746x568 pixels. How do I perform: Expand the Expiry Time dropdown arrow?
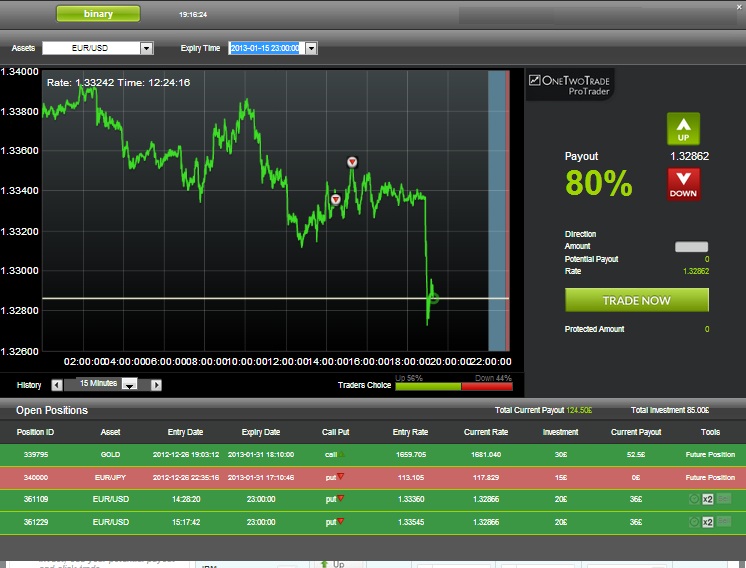tap(311, 48)
